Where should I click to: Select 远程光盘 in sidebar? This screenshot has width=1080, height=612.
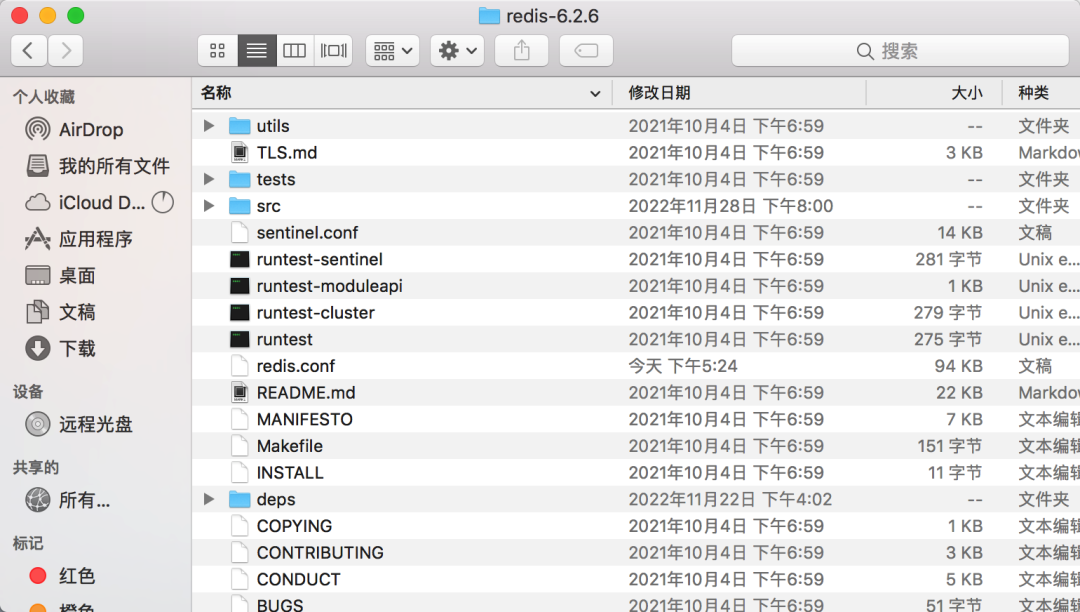click(x=96, y=424)
